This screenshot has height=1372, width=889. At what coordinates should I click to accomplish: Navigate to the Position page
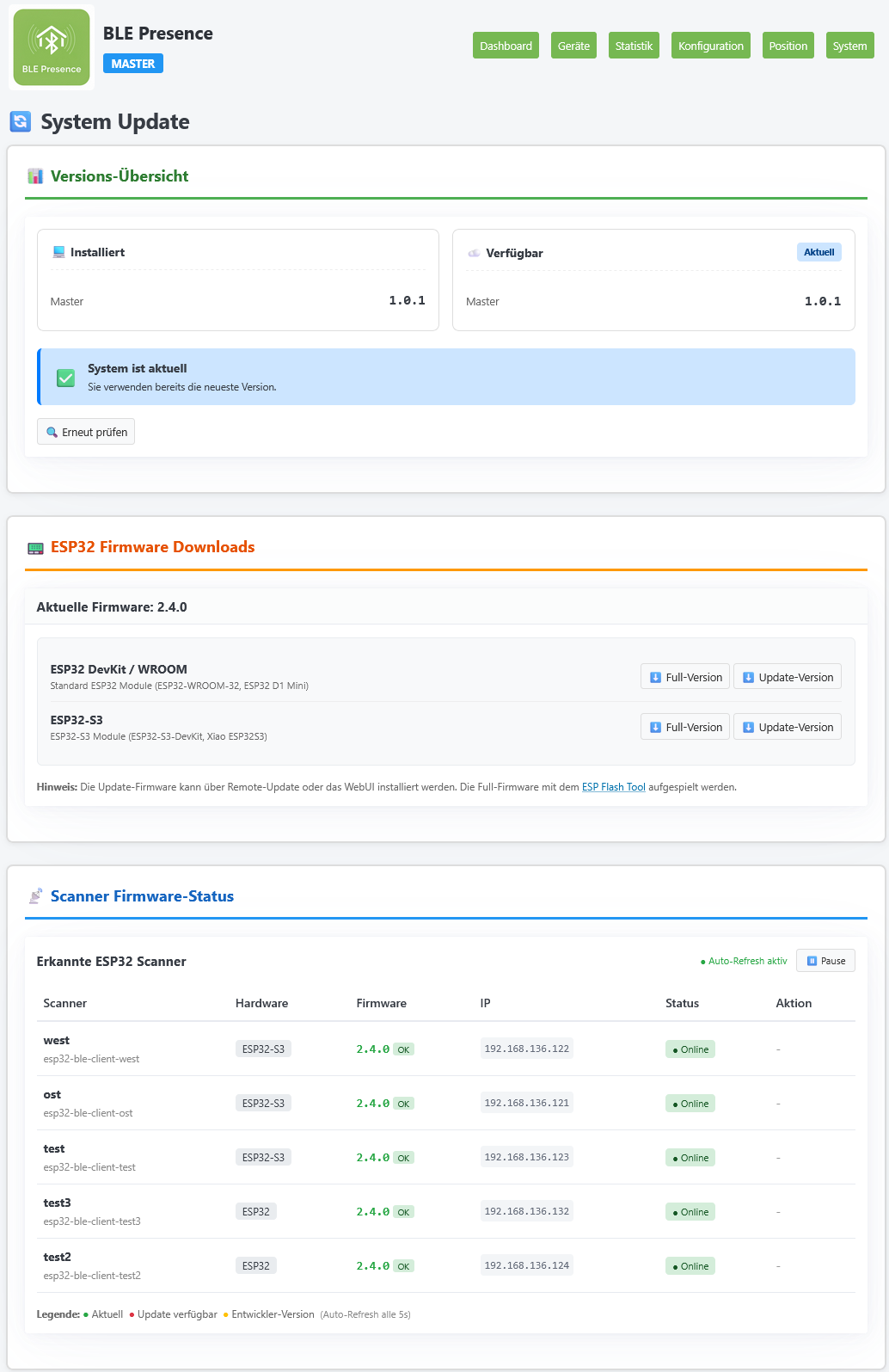click(x=788, y=46)
